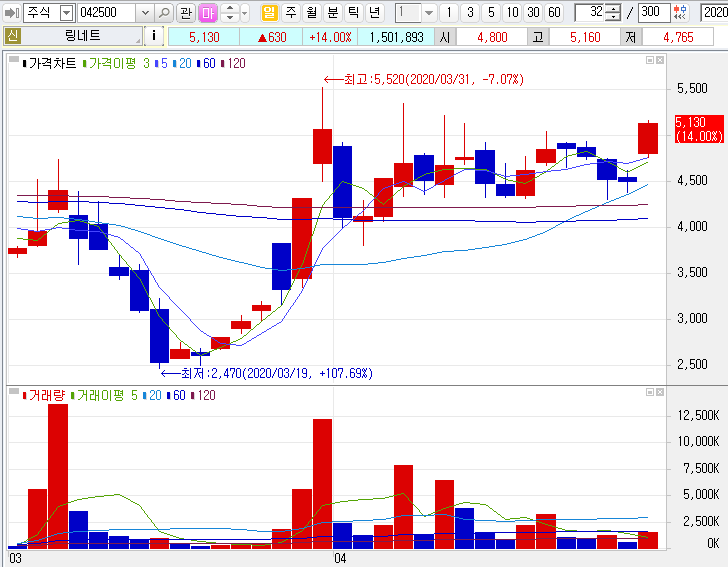Click the current price 5,130 cell

point(204,37)
